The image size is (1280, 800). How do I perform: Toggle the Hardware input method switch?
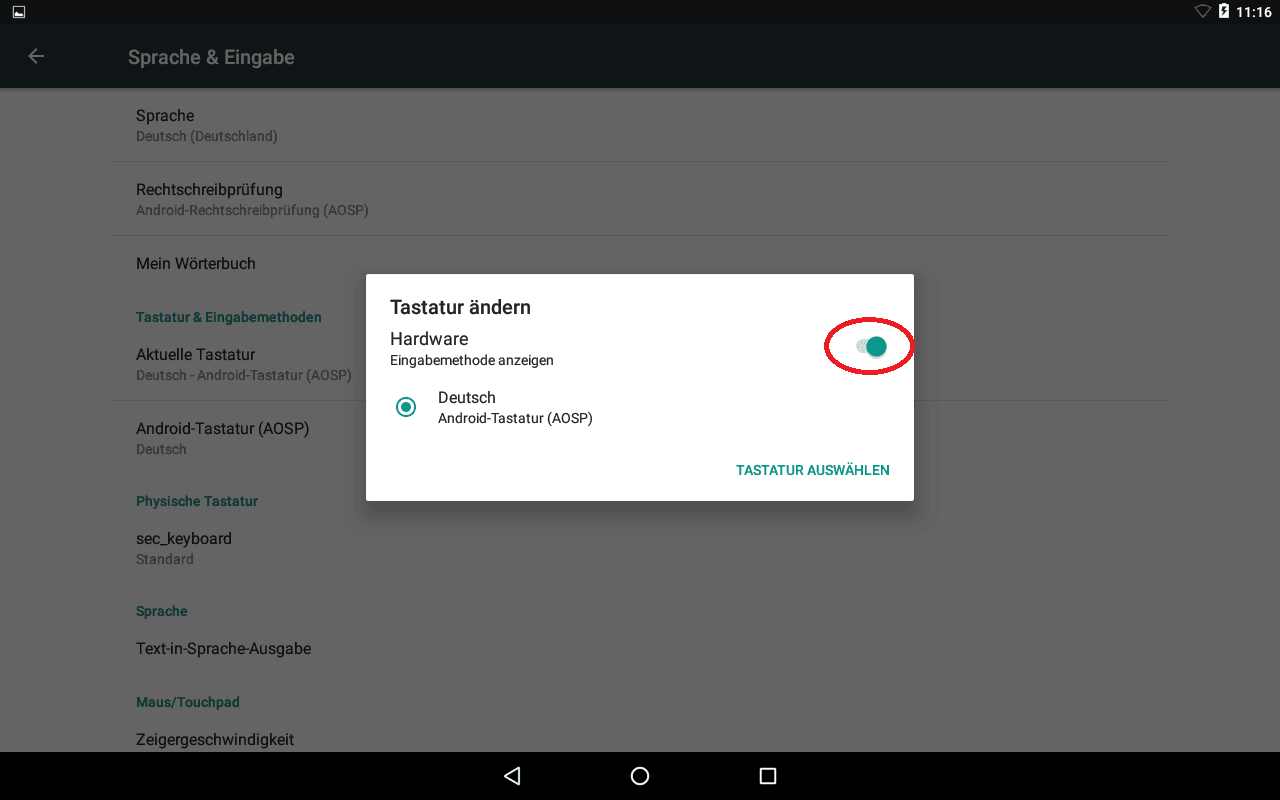pos(872,347)
